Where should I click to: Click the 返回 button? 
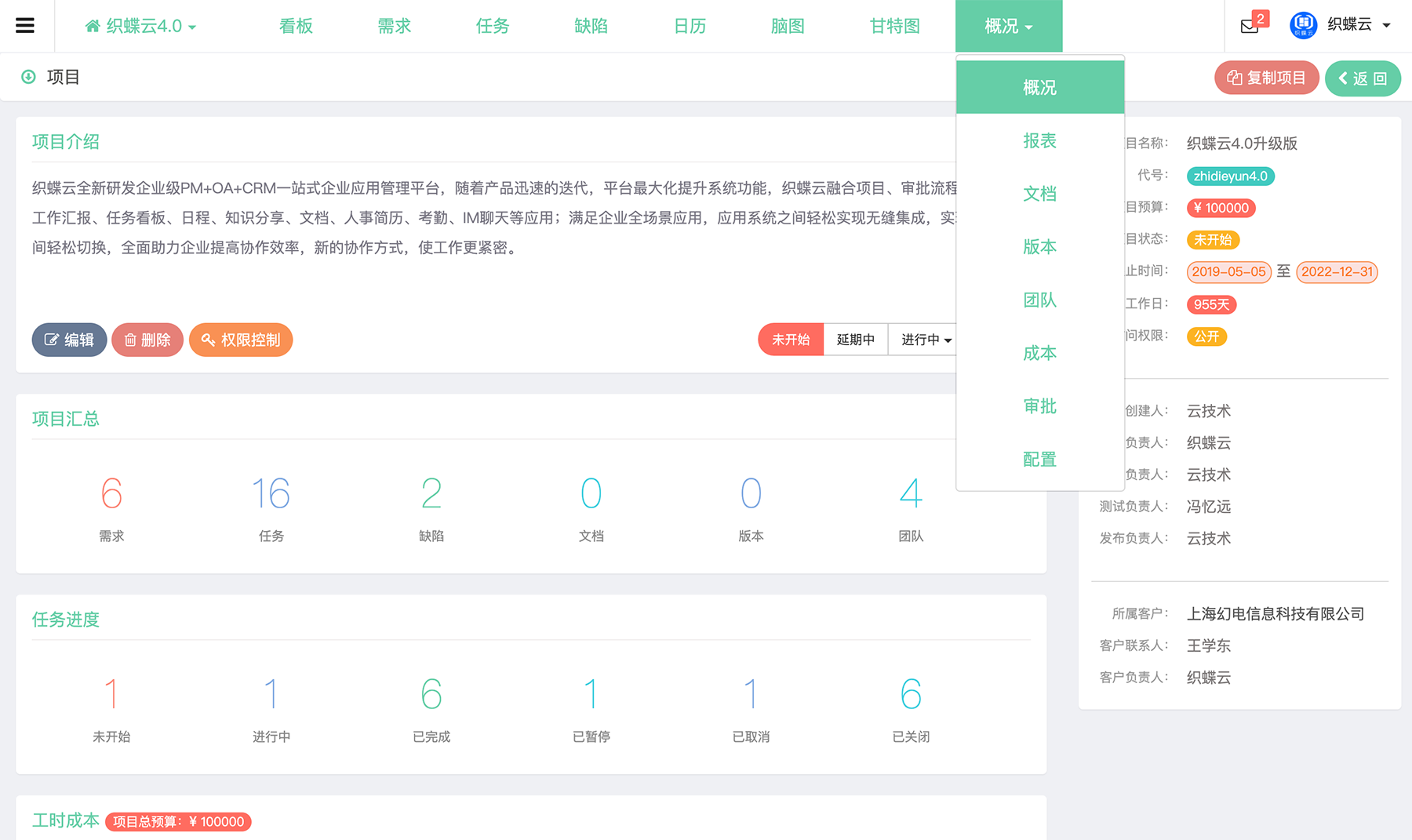pos(1363,78)
